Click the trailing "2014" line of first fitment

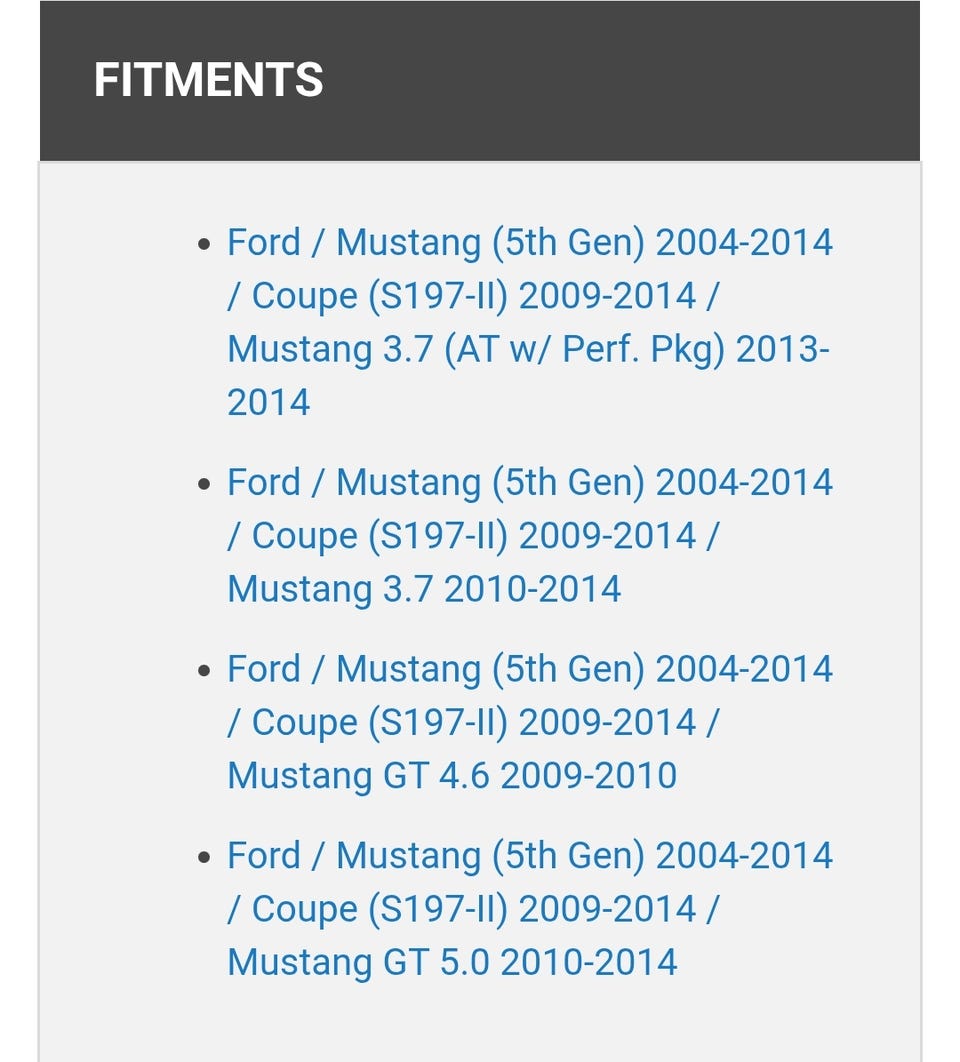pyautogui.click(x=268, y=403)
